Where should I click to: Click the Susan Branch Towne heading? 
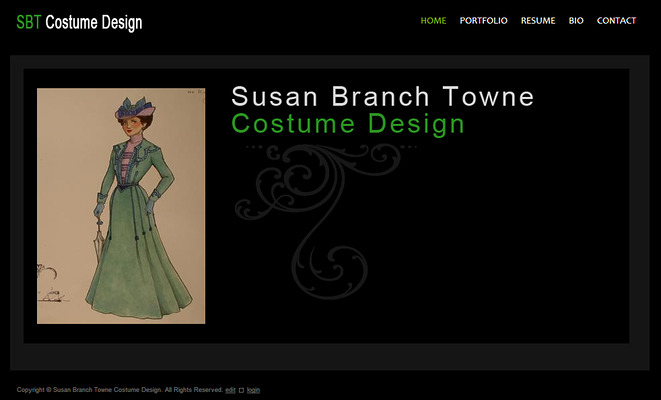[382, 97]
